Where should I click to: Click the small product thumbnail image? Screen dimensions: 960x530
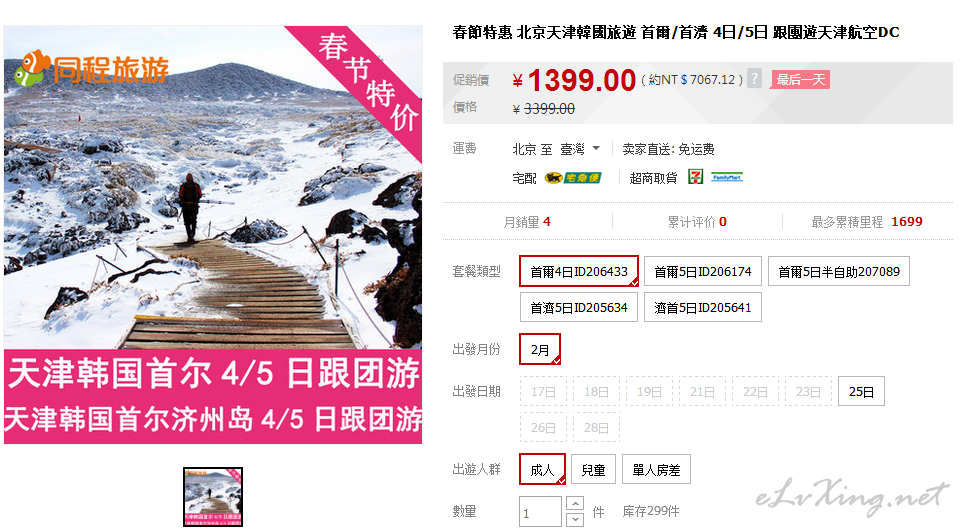(213, 496)
